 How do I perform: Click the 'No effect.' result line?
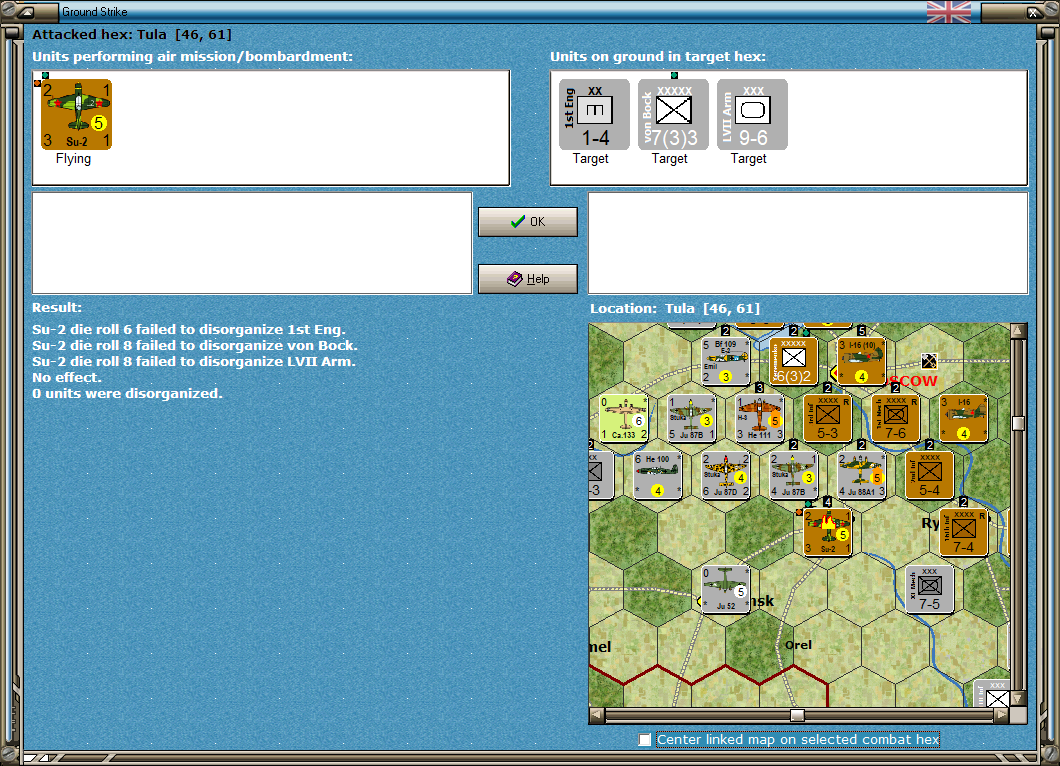click(66, 377)
